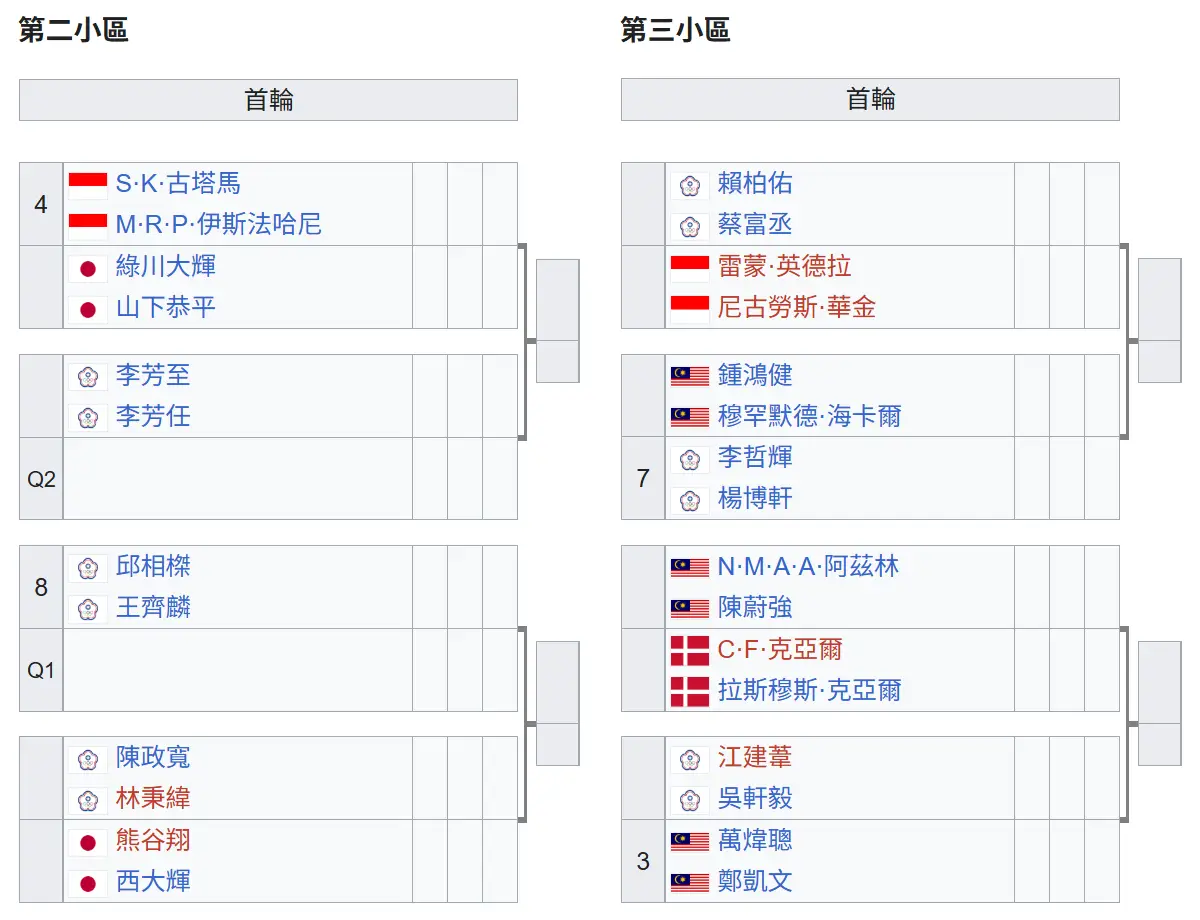This screenshot has height=920, width=1200.
Task: Open player link N·M·A·A·阿茲林
Action: tap(808, 566)
